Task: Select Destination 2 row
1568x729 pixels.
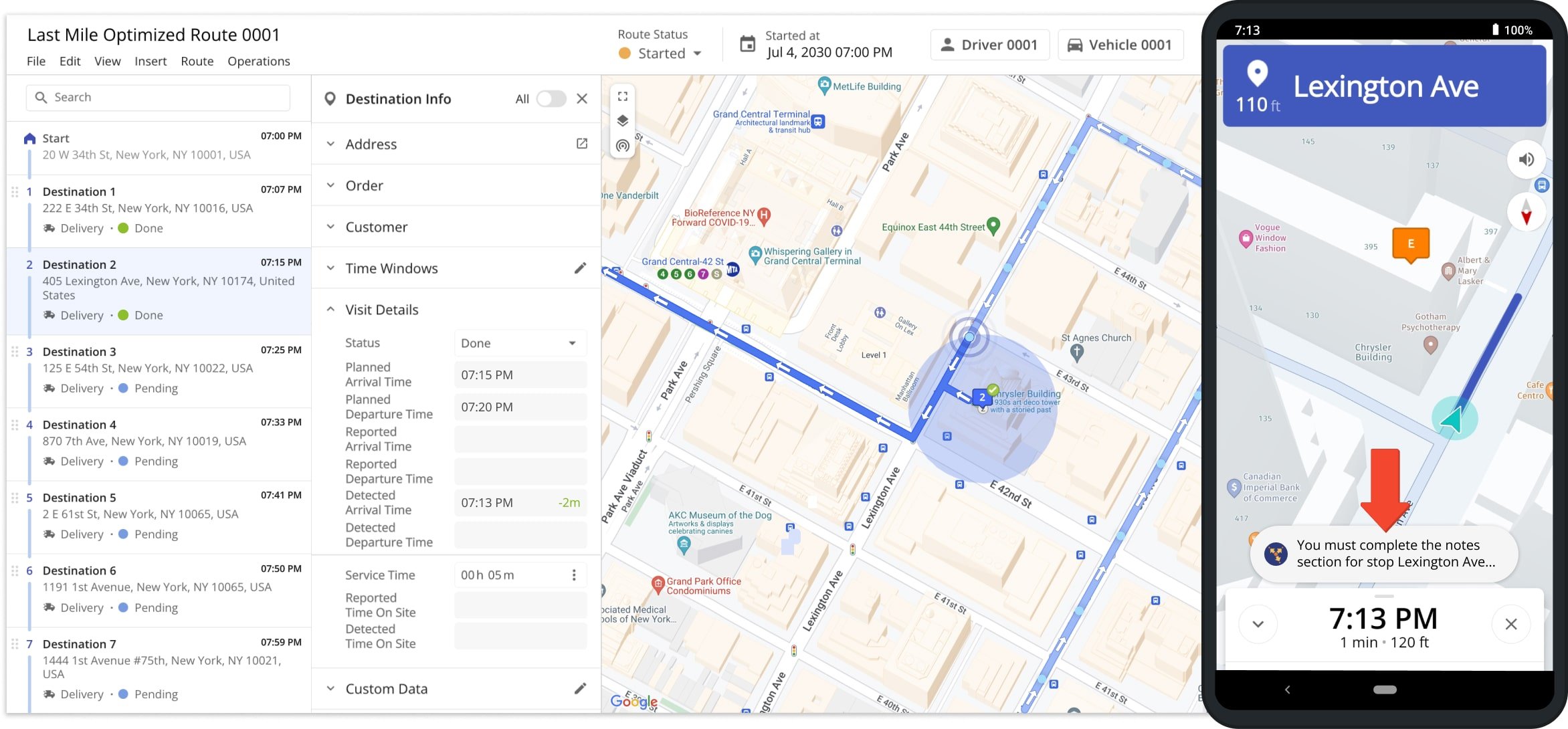Action: [x=159, y=292]
